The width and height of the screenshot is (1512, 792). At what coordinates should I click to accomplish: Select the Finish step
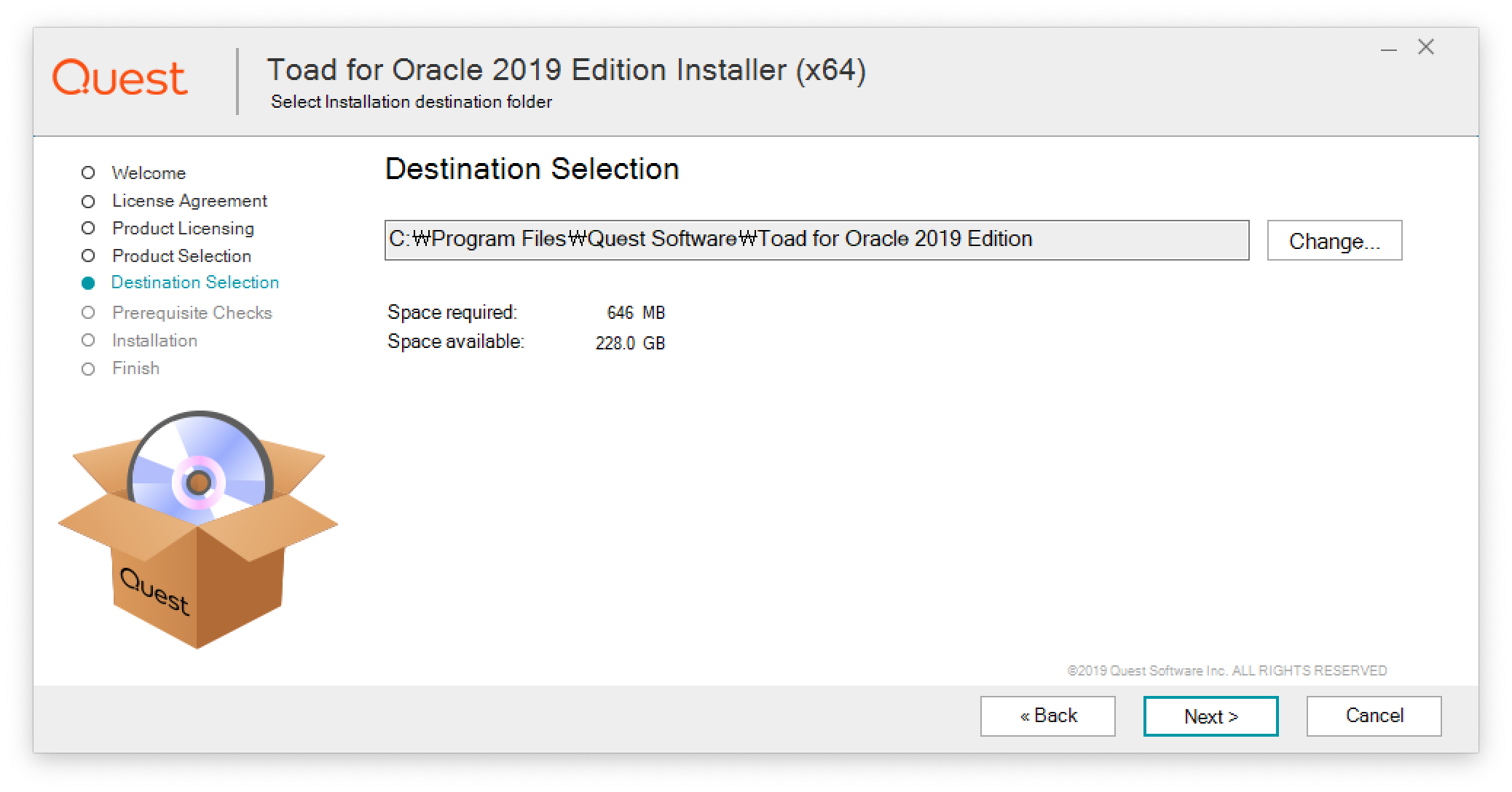coord(121,368)
